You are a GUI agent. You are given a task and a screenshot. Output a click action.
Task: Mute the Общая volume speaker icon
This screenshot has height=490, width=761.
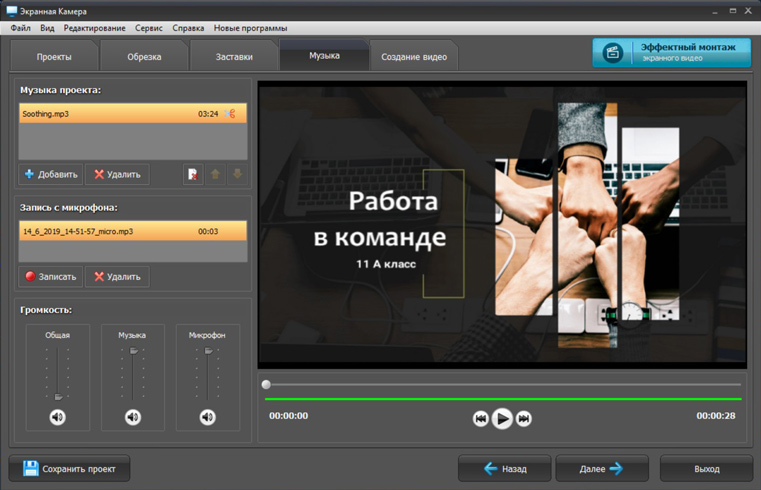click(x=58, y=417)
